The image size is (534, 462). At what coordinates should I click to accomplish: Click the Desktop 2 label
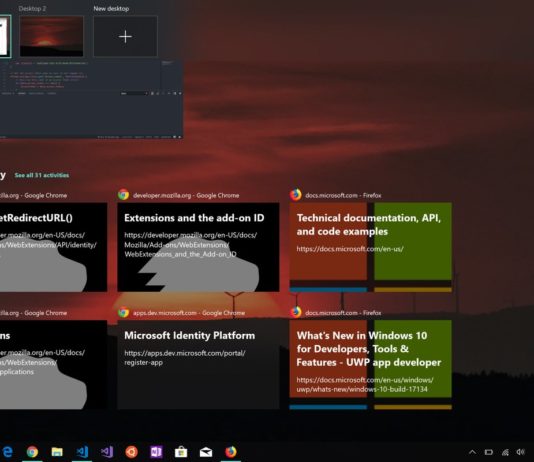click(32, 9)
